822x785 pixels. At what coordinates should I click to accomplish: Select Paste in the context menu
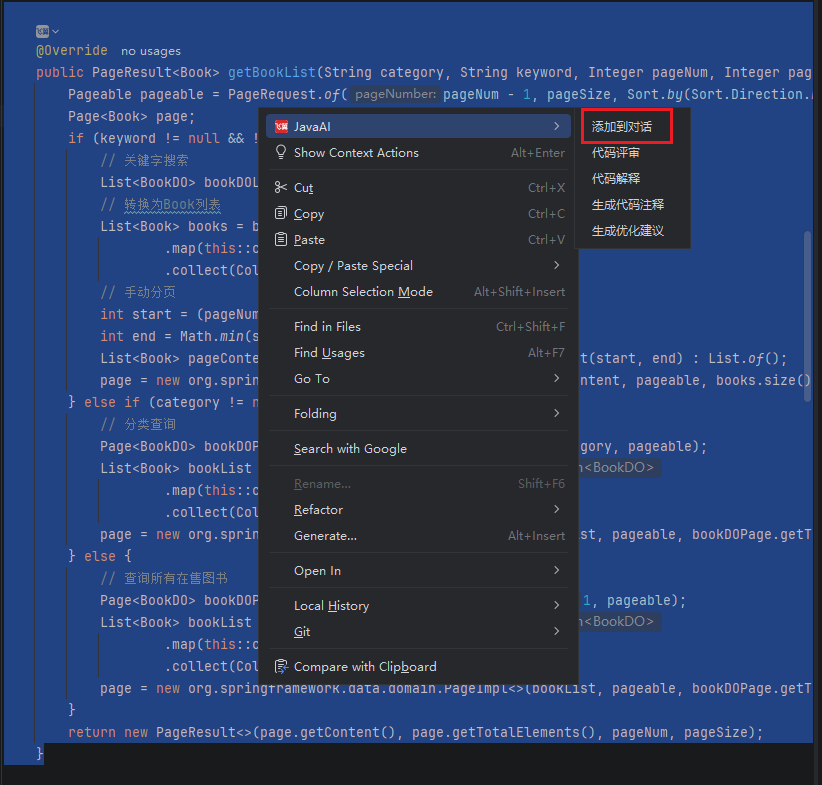(x=418, y=240)
